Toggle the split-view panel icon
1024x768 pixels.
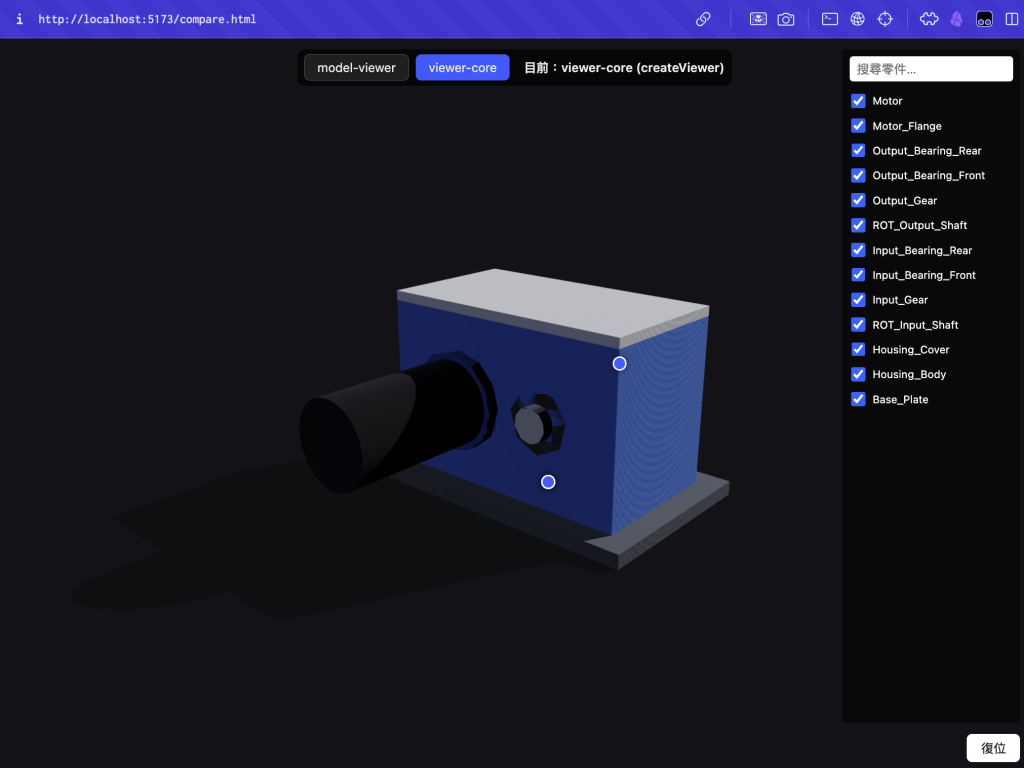coord(1012,19)
